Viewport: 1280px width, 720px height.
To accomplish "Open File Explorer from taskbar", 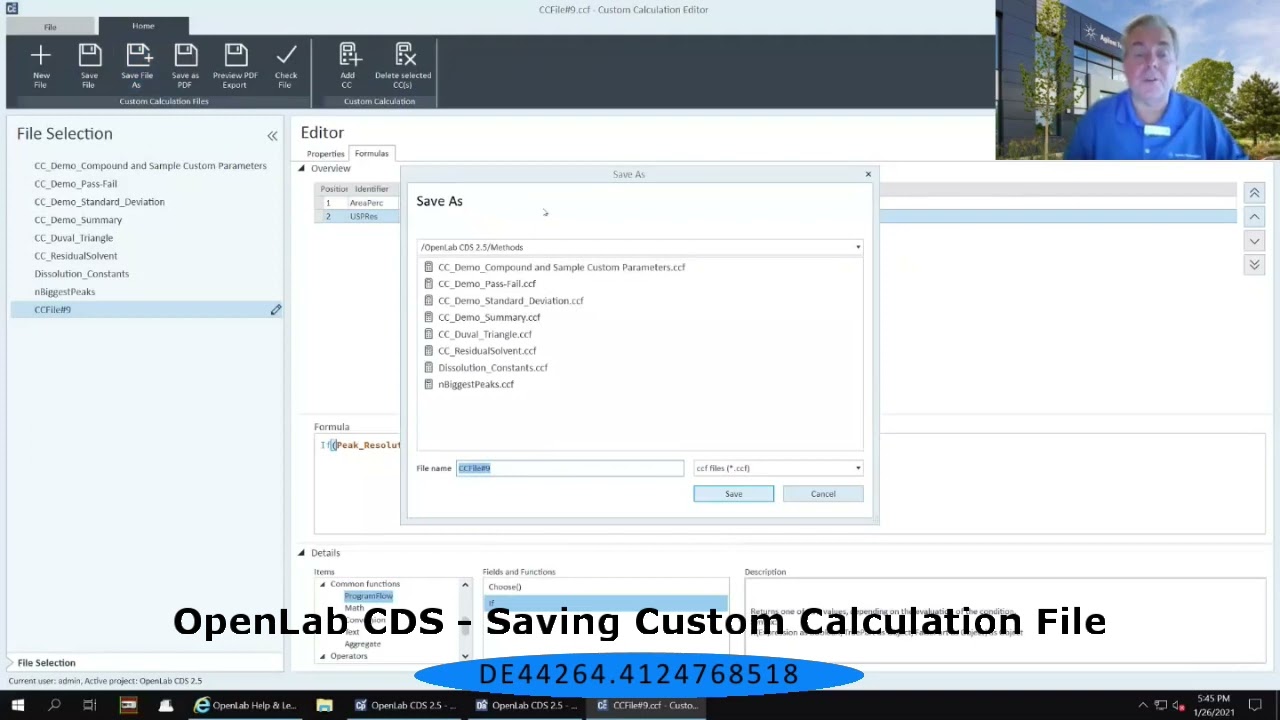I will pyautogui.click(x=324, y=705).
